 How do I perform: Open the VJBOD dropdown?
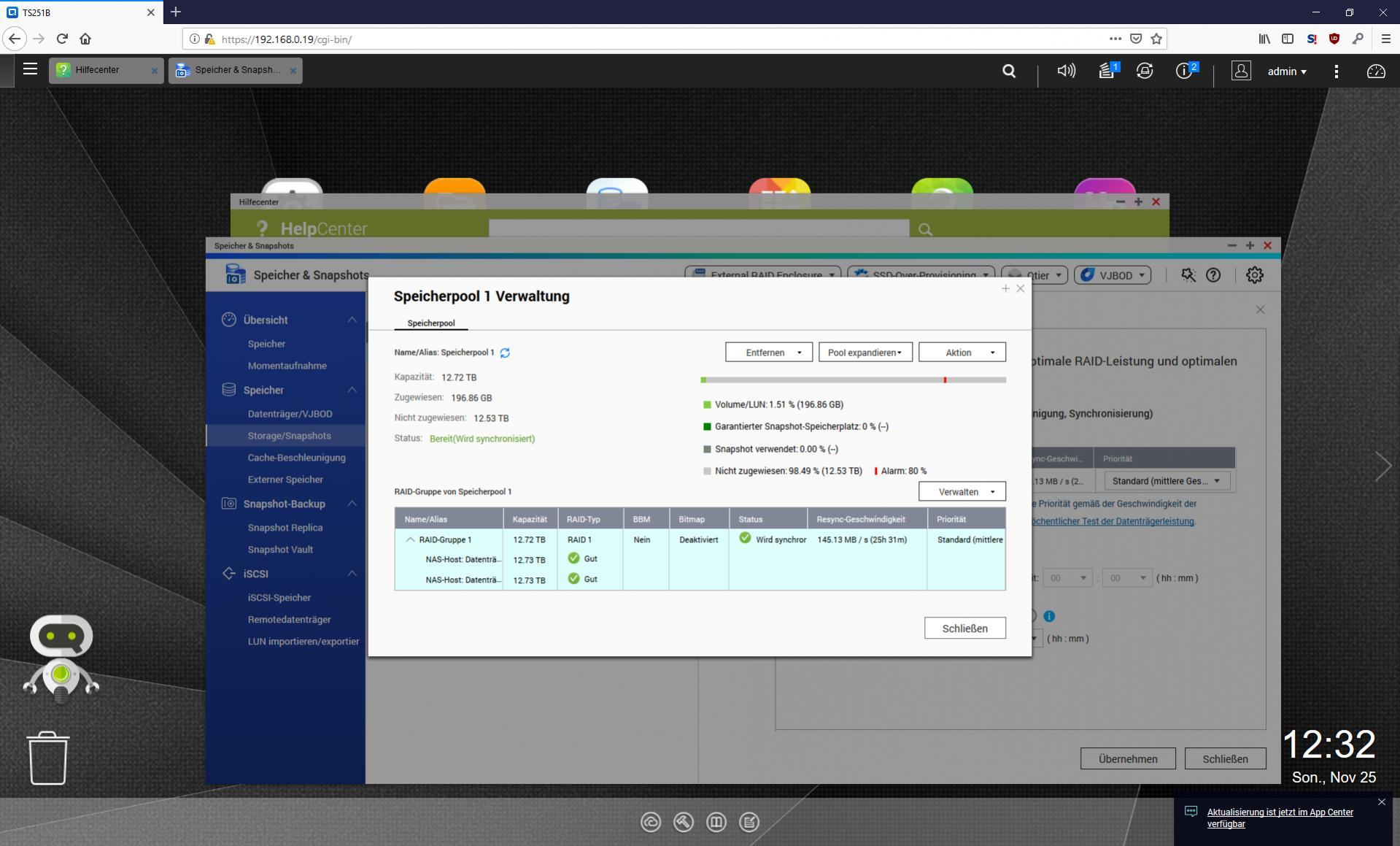point(1112,275)
